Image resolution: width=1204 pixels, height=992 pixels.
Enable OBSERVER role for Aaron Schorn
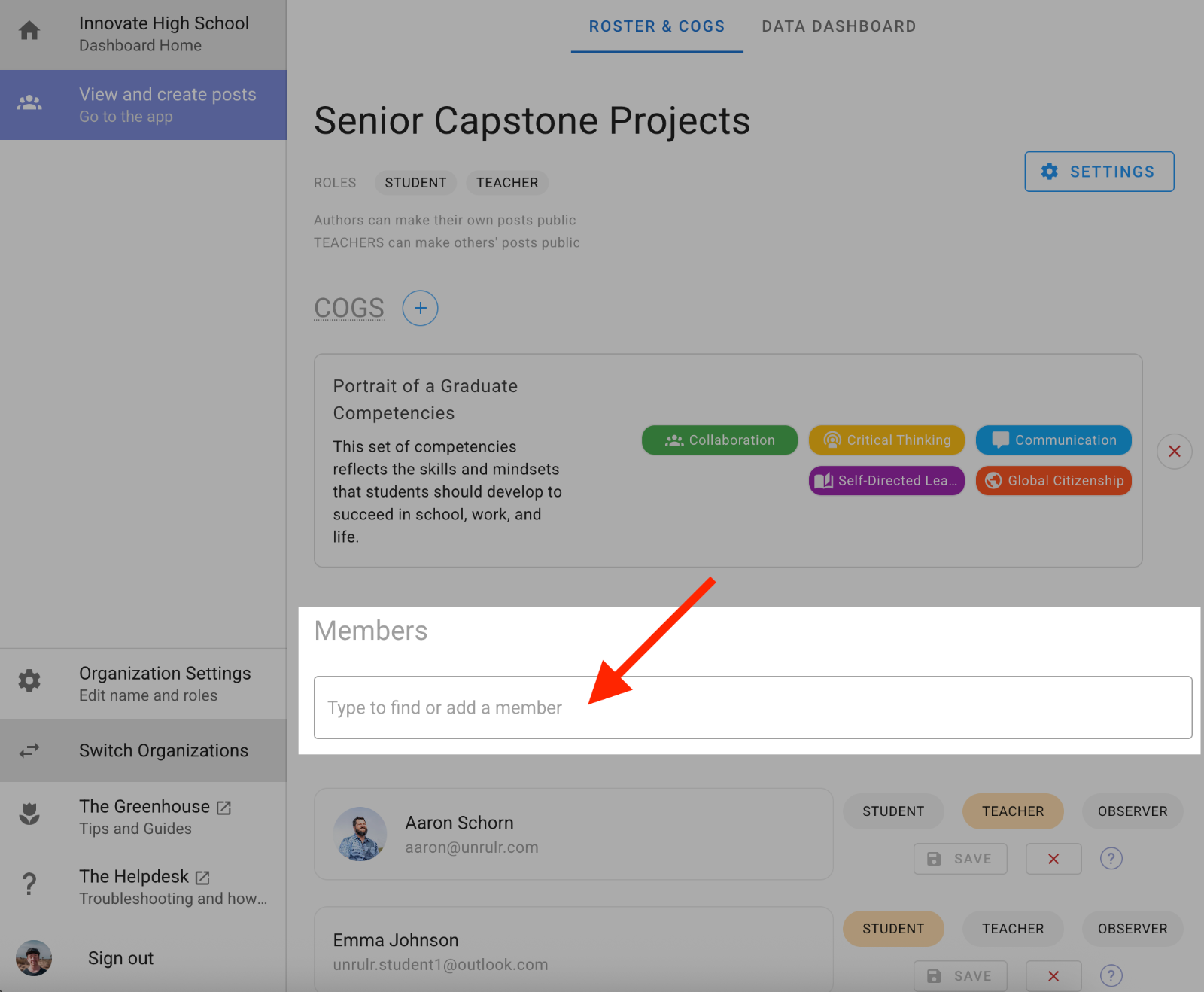pyautogui.click(x=1132, y=811)
